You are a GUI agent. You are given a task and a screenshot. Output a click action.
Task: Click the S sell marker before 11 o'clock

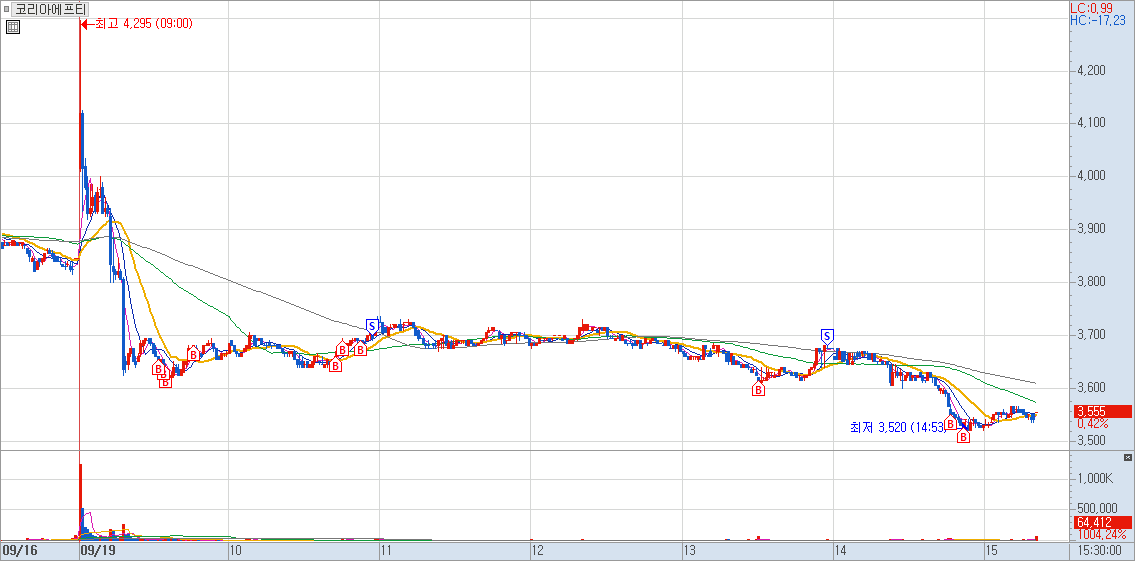tap(372, 326)
